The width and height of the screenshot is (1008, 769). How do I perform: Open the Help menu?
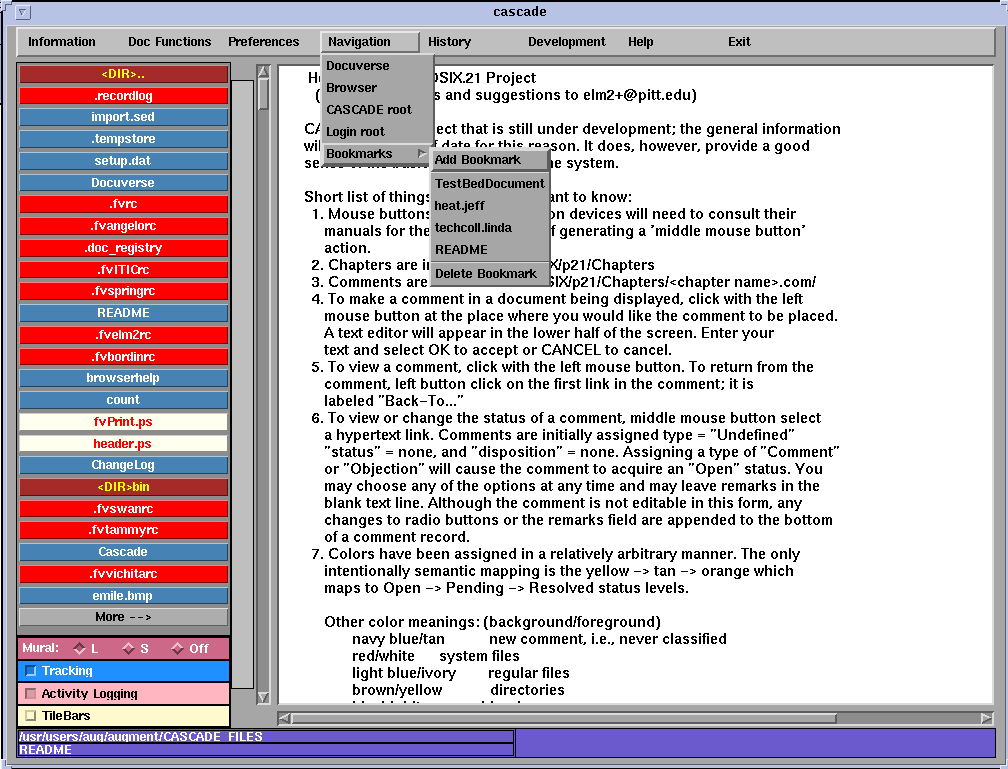(640, 42)
